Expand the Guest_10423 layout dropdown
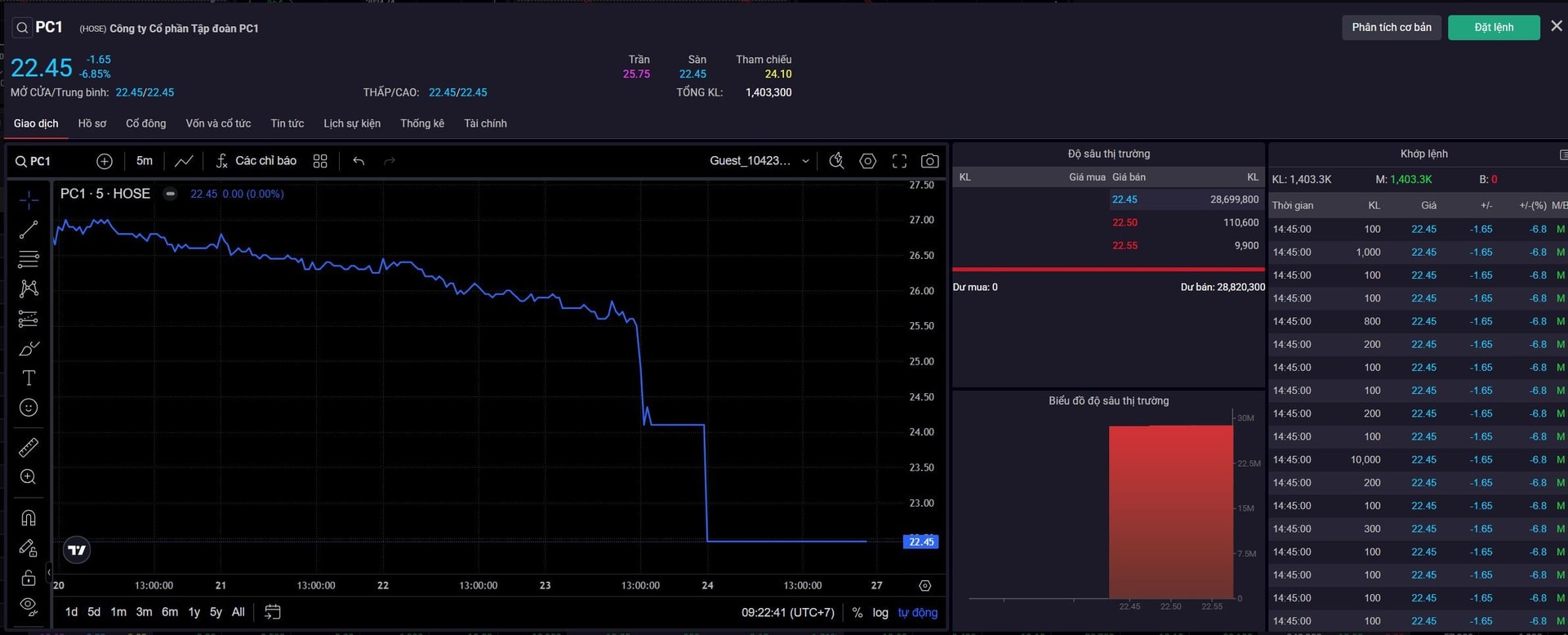Screen dimensions: 1568x635 759,161
